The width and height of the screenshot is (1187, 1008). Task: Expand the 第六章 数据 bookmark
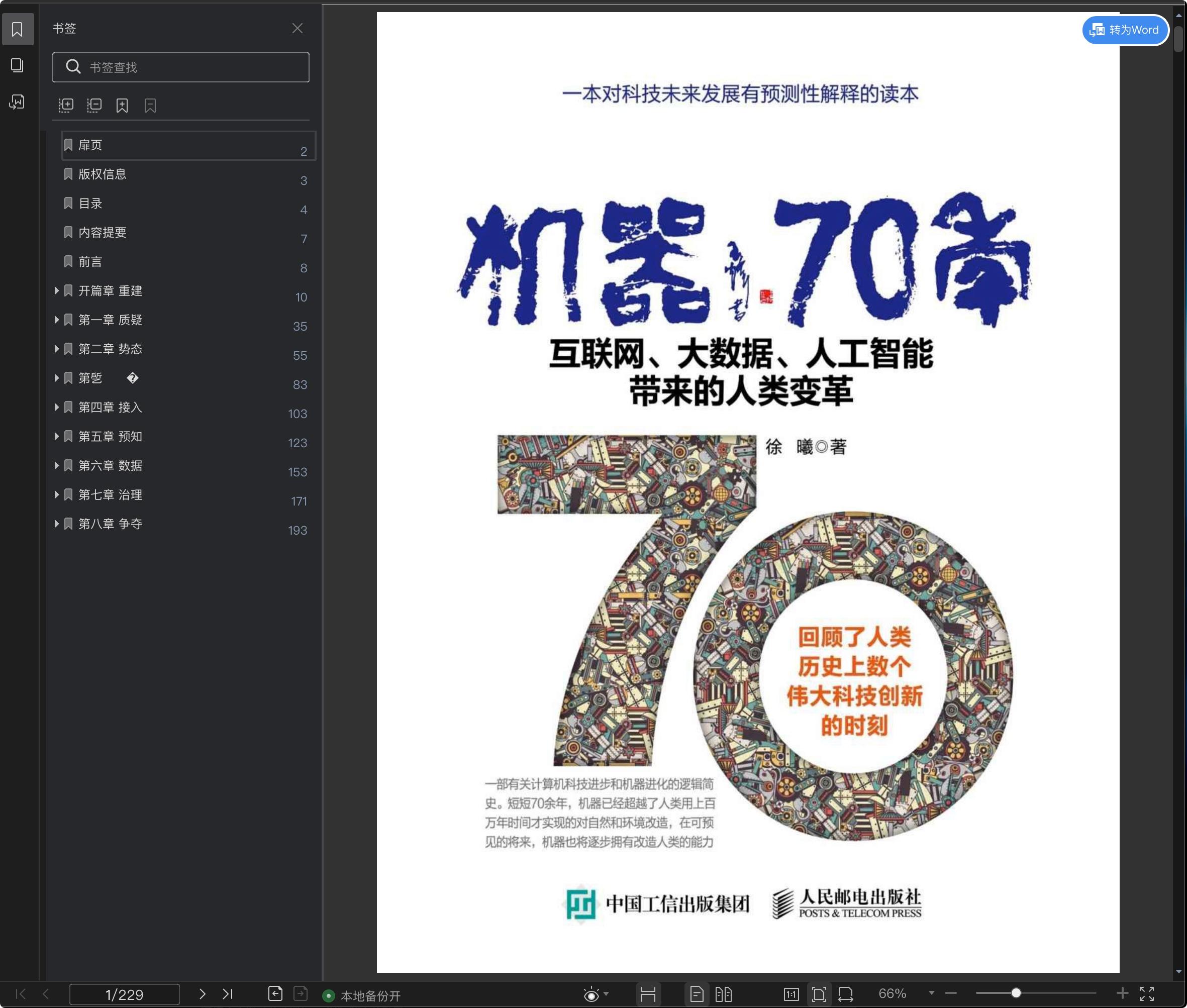(x=56, y=465)
